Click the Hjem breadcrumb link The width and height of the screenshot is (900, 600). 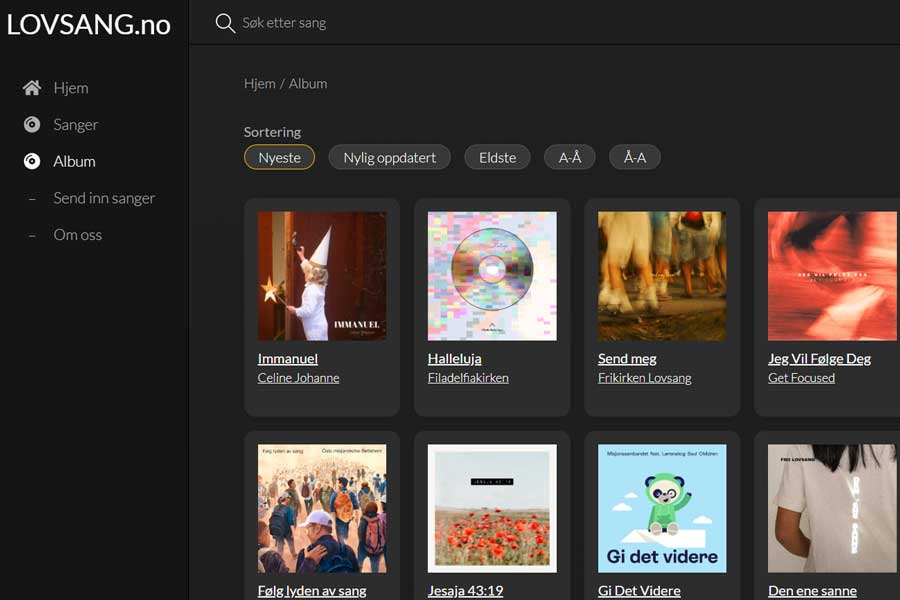pos(259,84)
